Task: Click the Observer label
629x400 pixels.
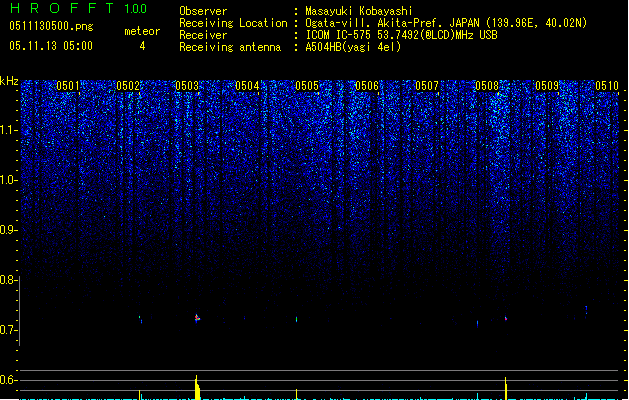Action: [203, 11]
